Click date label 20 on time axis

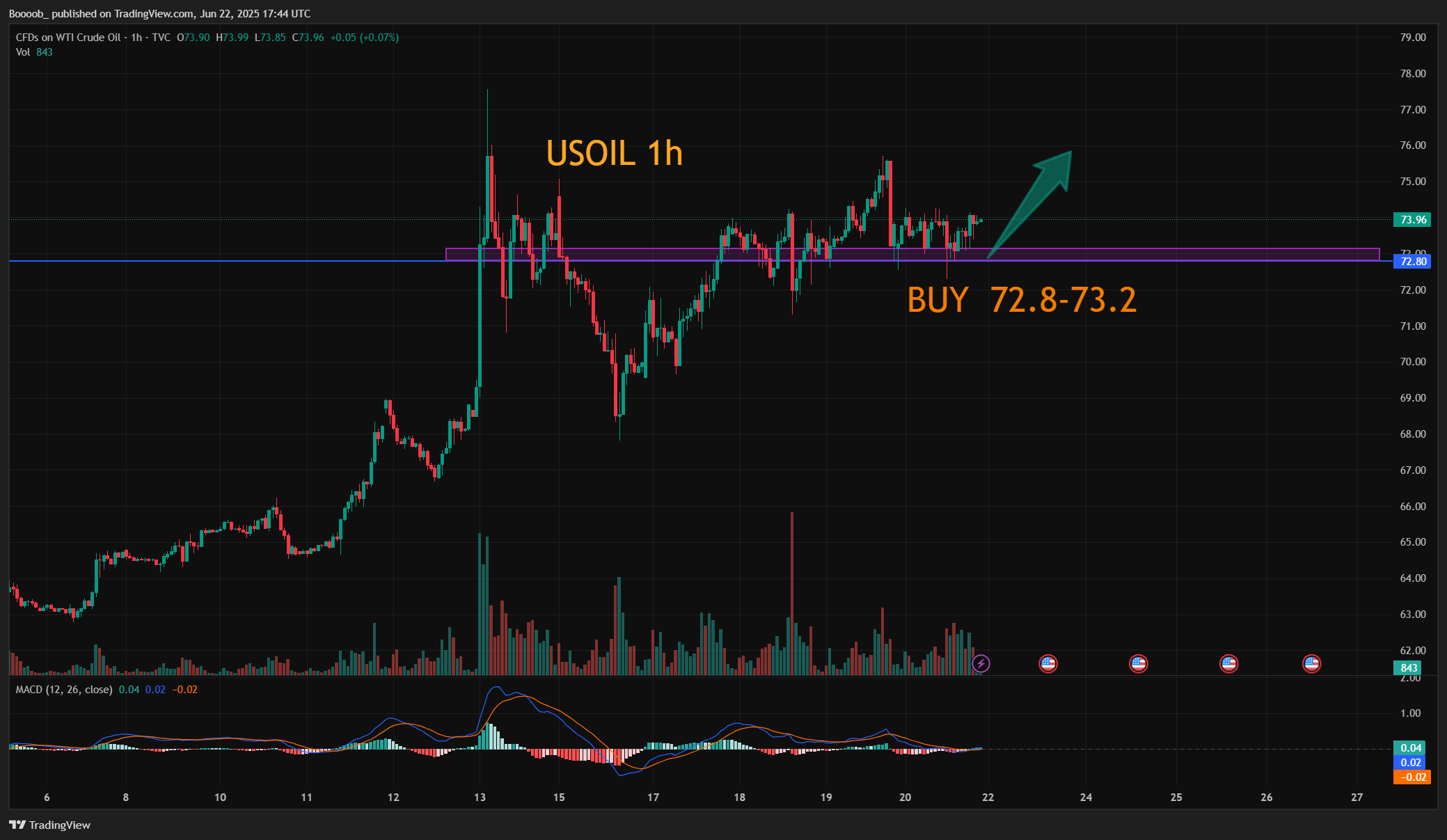tap(905, 798)
